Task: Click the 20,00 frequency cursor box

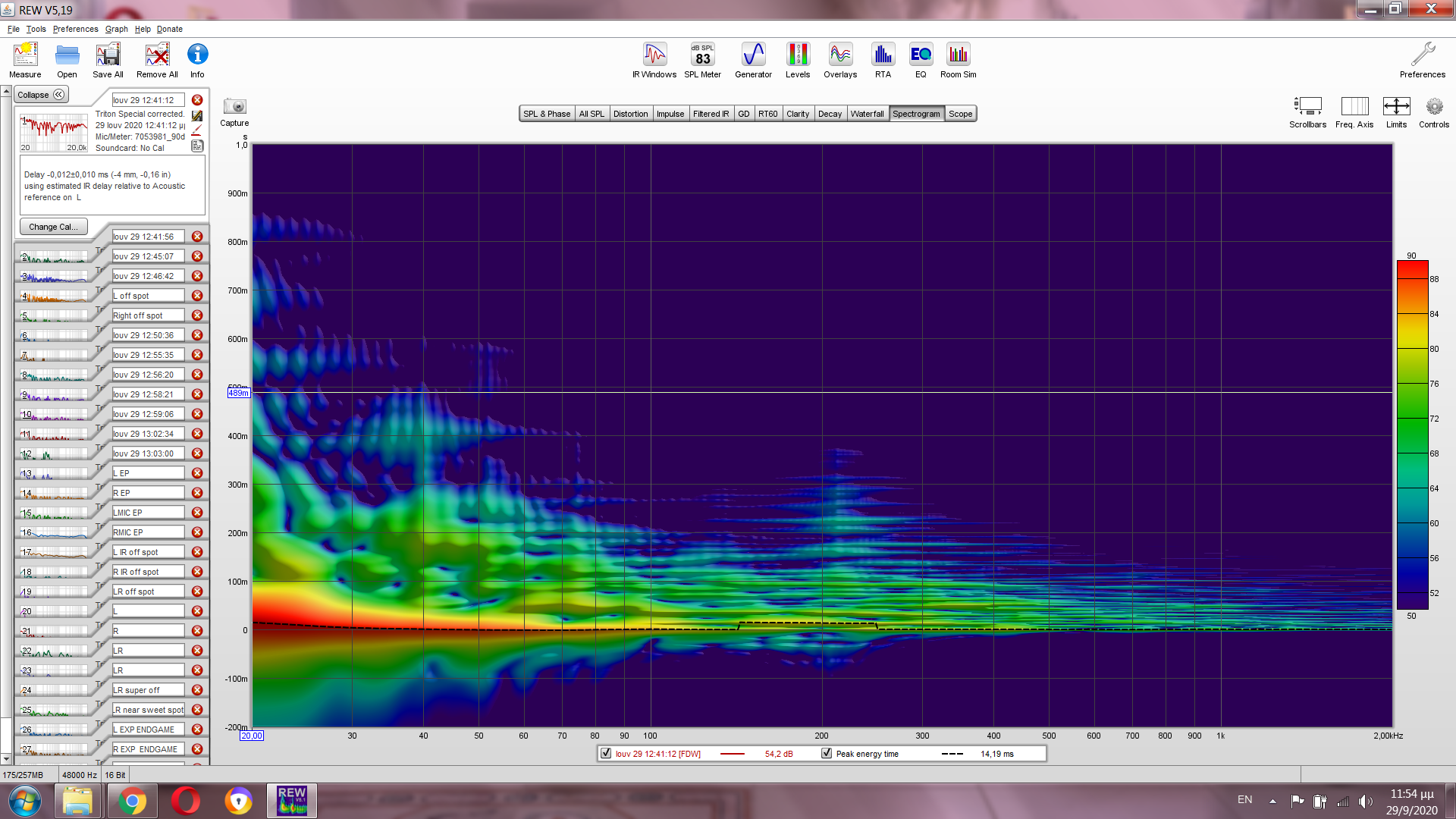Action: pyautogui.click(x=252, y=736)
